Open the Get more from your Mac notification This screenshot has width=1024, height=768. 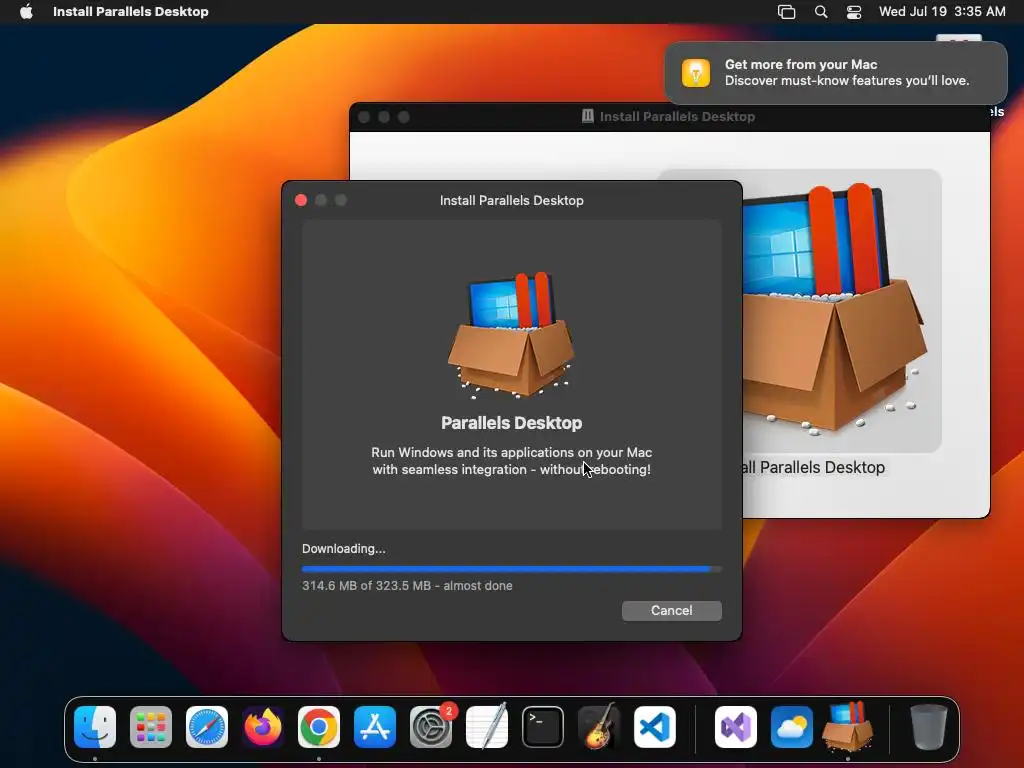click(x=836, y=72)
